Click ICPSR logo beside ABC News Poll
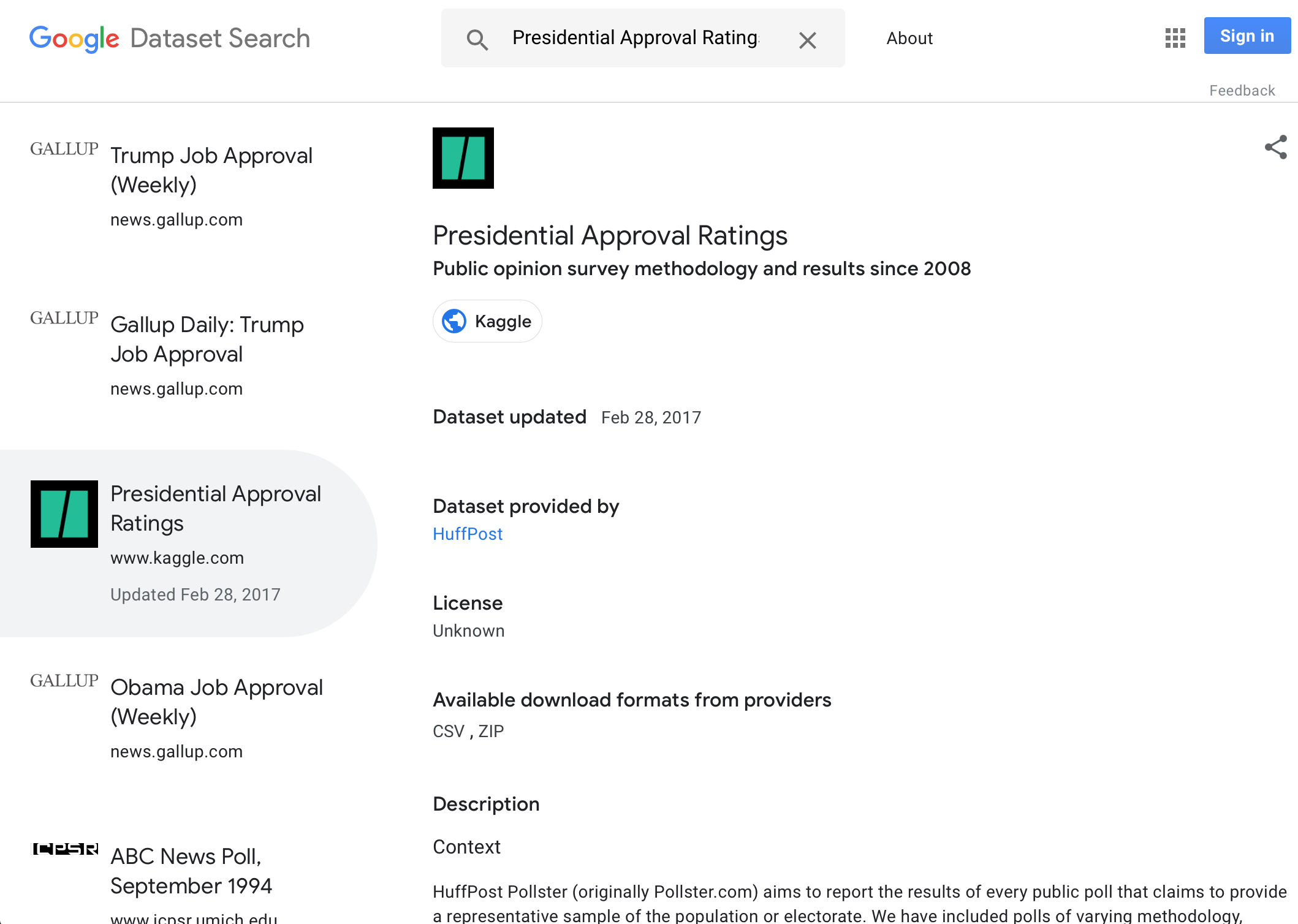 pos(64,849)
